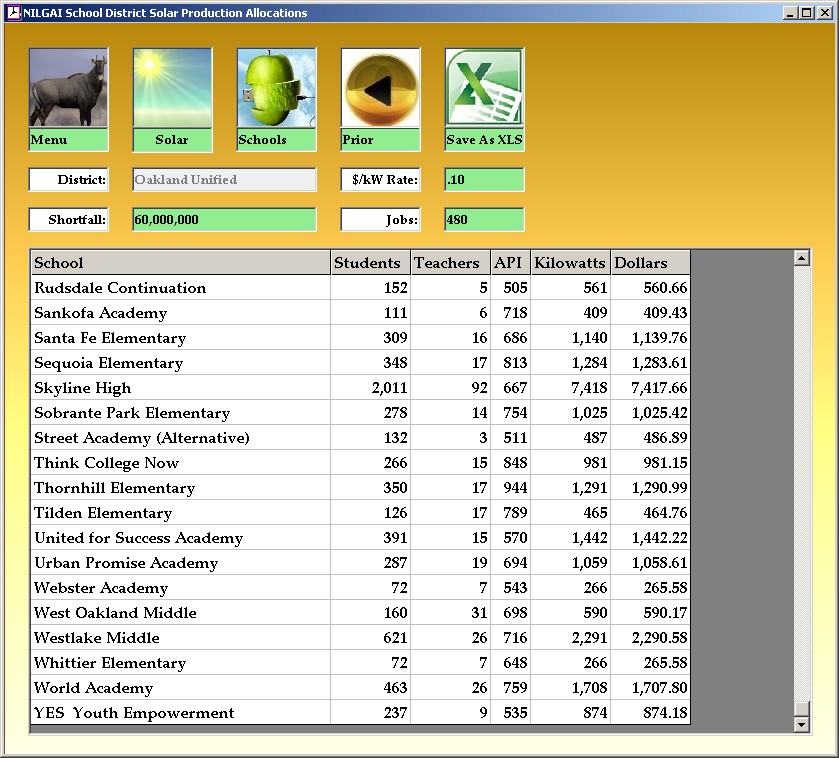Click Think College Now API value 848

(515, 463)
